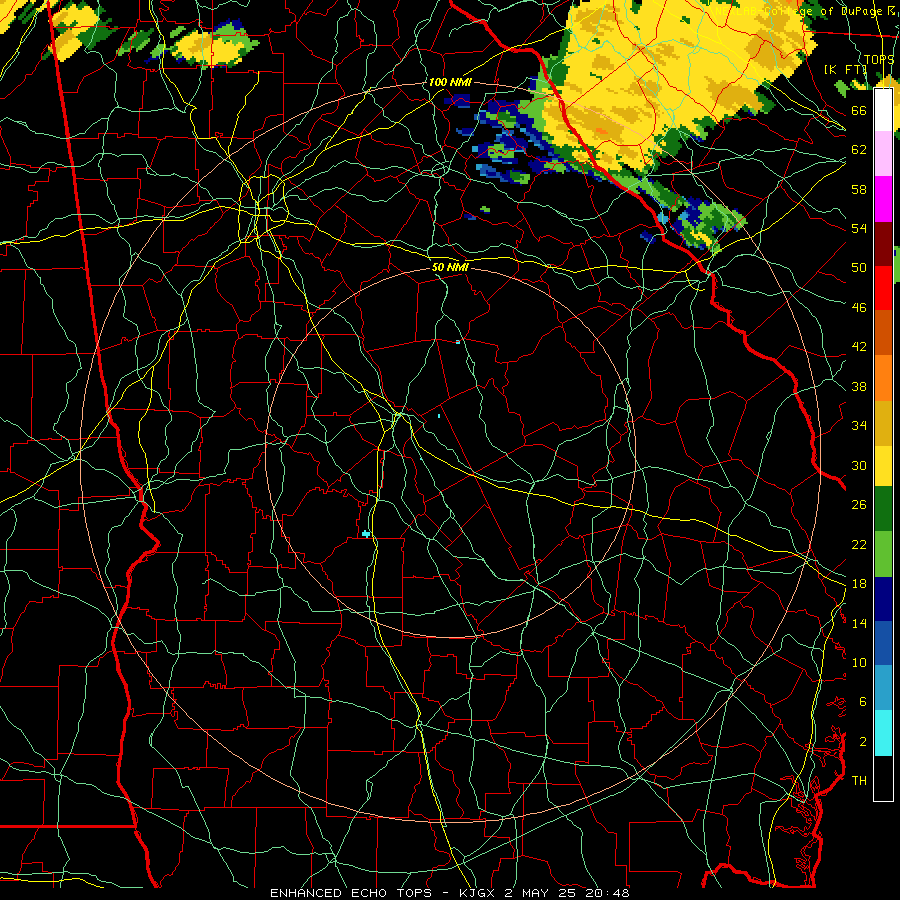Click the legend value "2"
The height and width of the screenshot is (900, 900).
[863, 742]
